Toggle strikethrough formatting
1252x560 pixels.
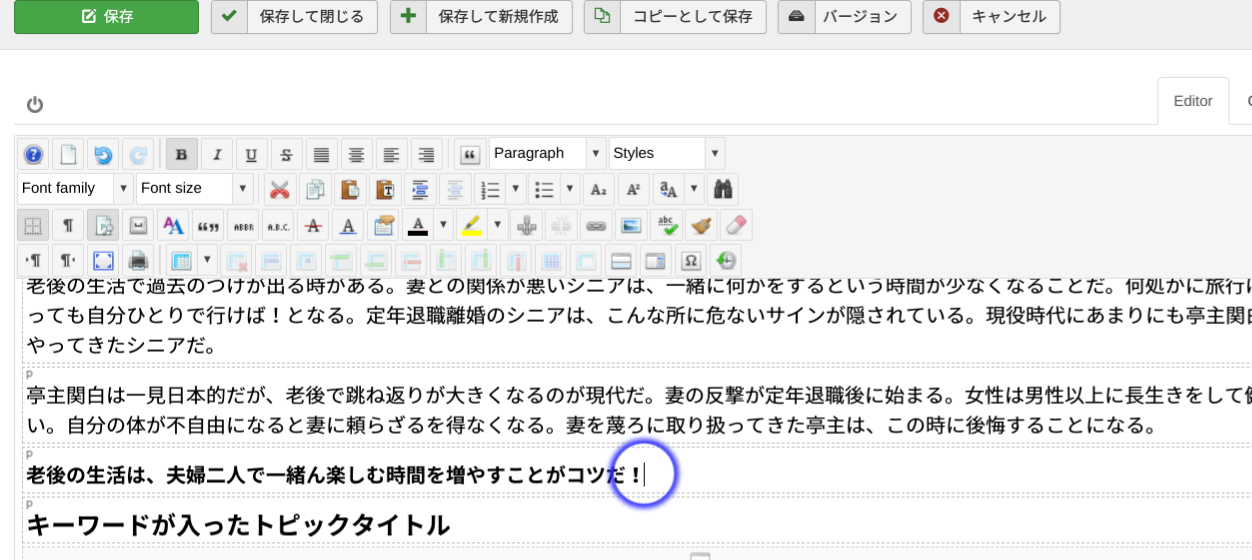click(286, 154)
